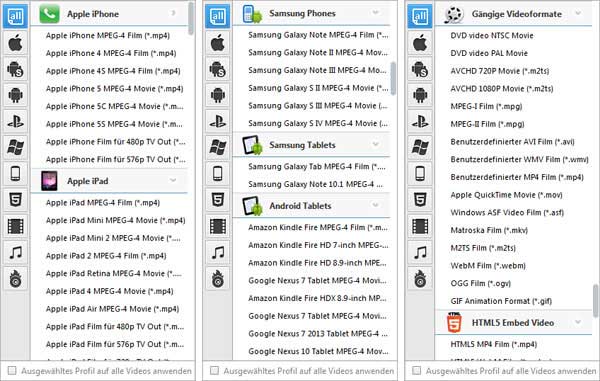Choose the Android robot icon in the Gängige Videoformate panel
Viewport: 600px width, 381px height.
tap(420, 95)
